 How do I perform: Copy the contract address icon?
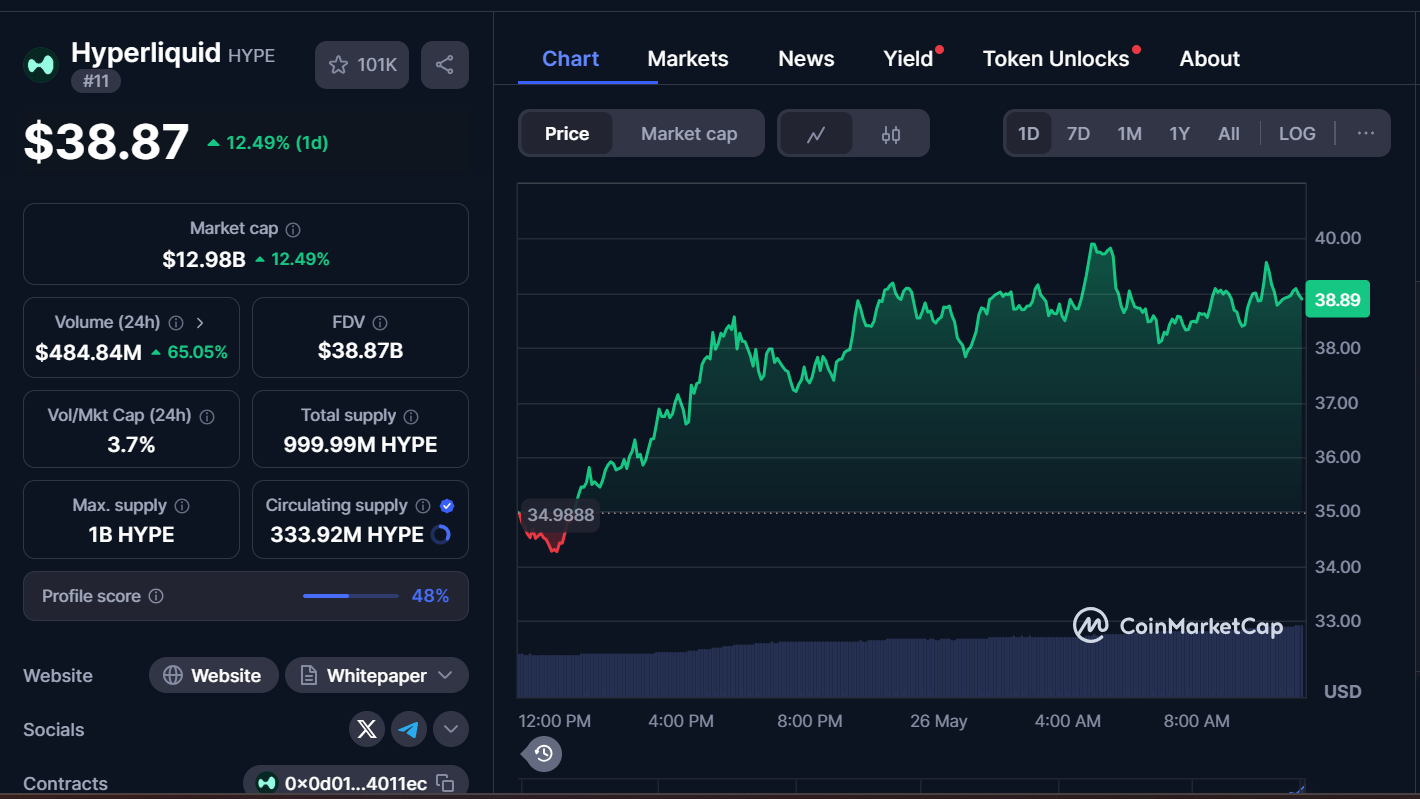446,783
